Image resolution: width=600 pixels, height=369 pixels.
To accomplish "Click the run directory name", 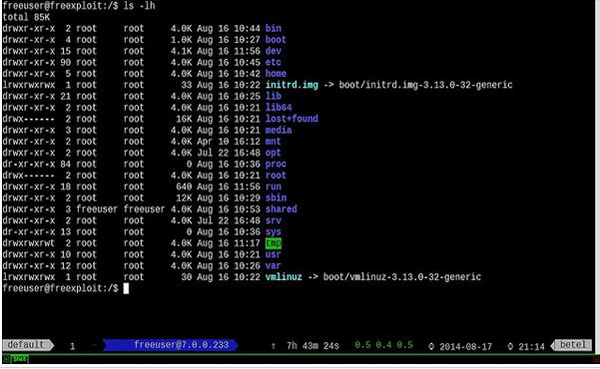I will point(273,186).
